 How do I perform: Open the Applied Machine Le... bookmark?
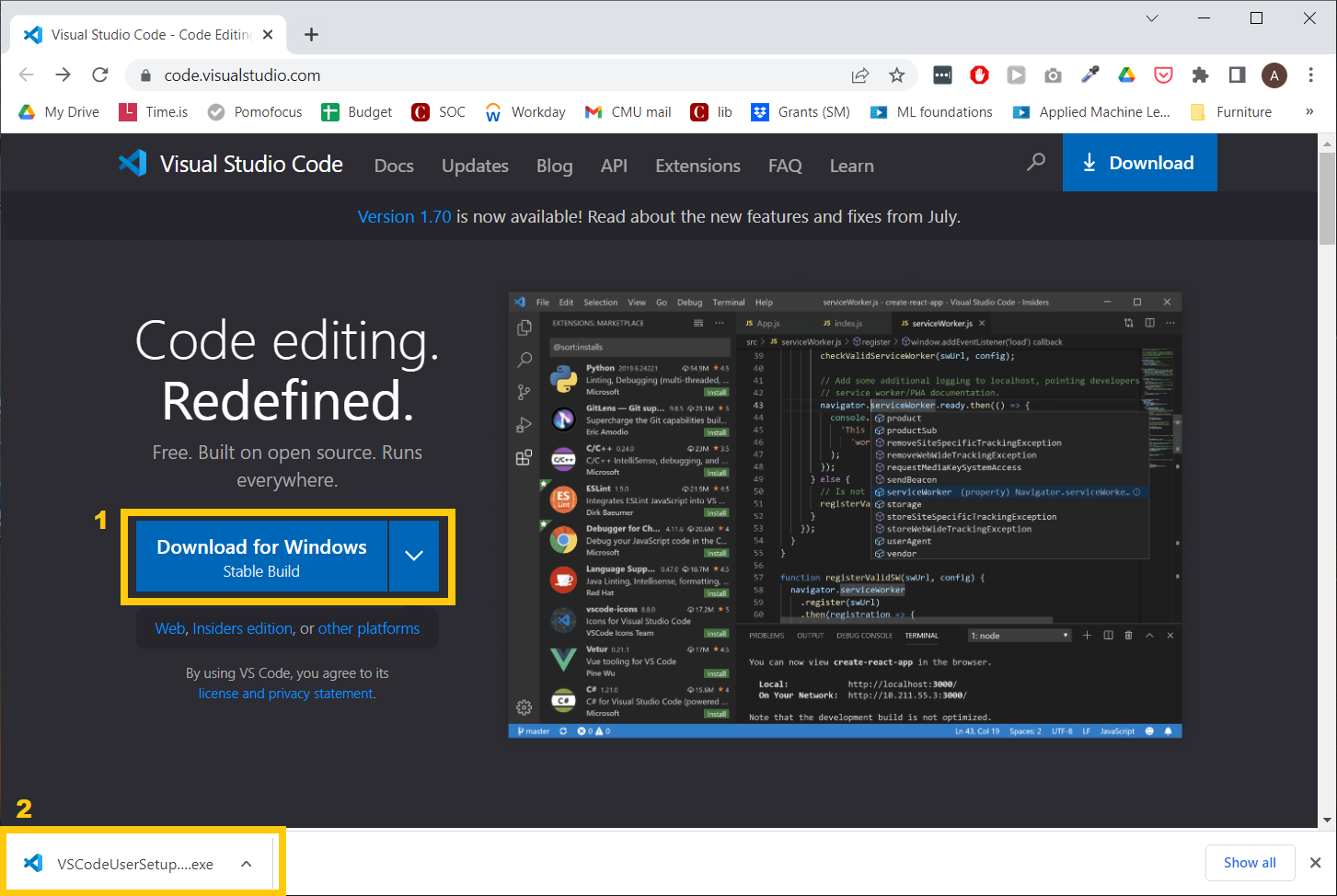coord(1091,112)
